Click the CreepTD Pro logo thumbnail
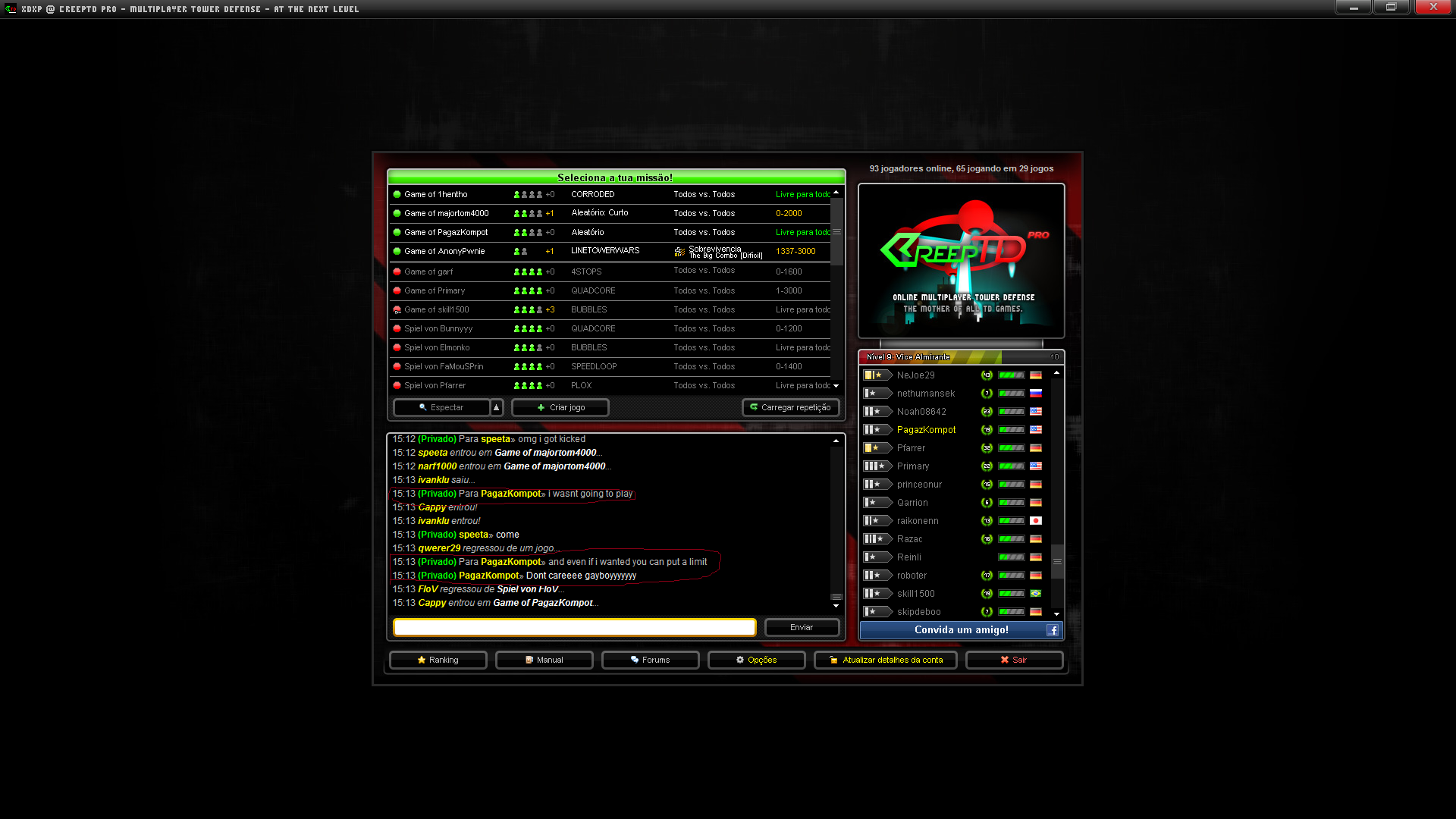Screen dimensions: 1456x819 (961, 261)
